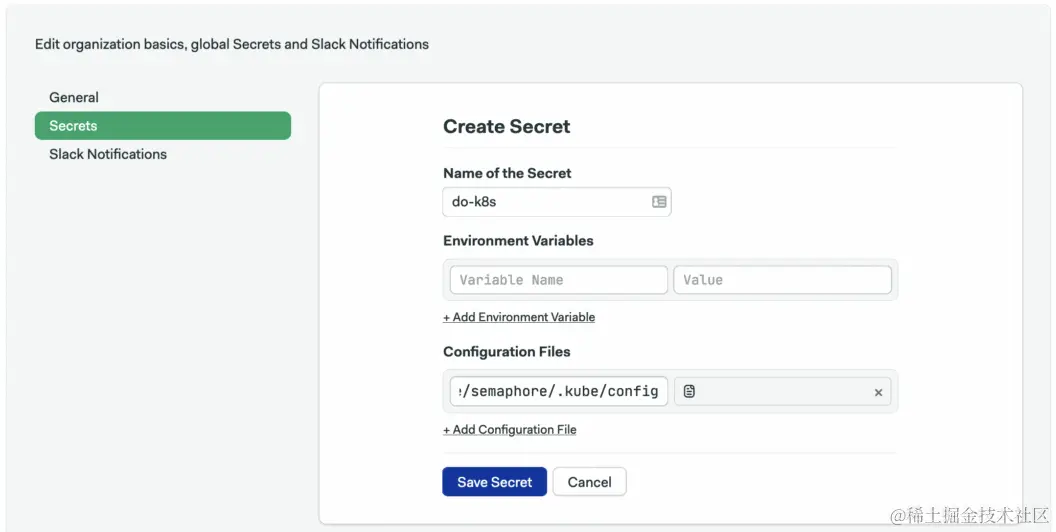Click the Add Environment Variable link
Image resolution: width=1056 pixels, height=532 pixels.
pos(519,317)
